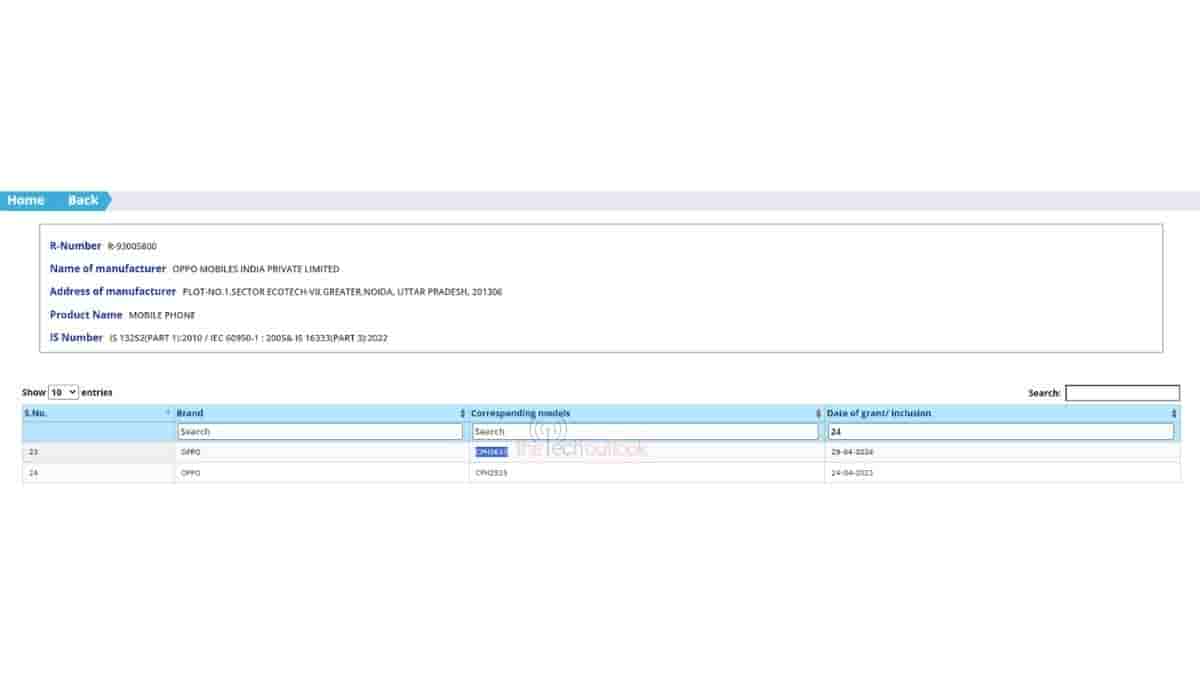Click the Brand column filter field

tap(320, 432)
